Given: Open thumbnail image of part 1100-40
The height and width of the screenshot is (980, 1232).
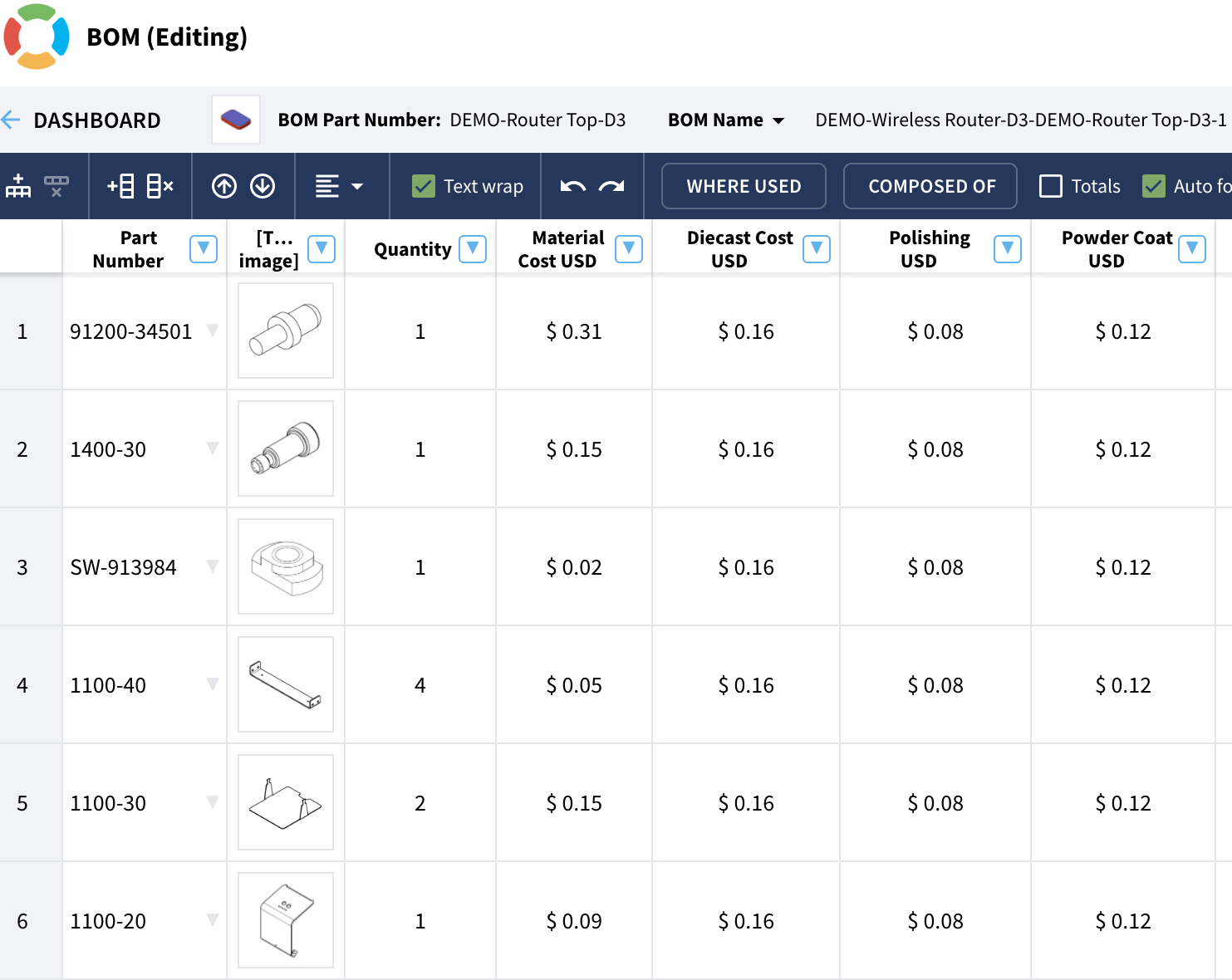Looking at the screenshot, I should [286, 684].
